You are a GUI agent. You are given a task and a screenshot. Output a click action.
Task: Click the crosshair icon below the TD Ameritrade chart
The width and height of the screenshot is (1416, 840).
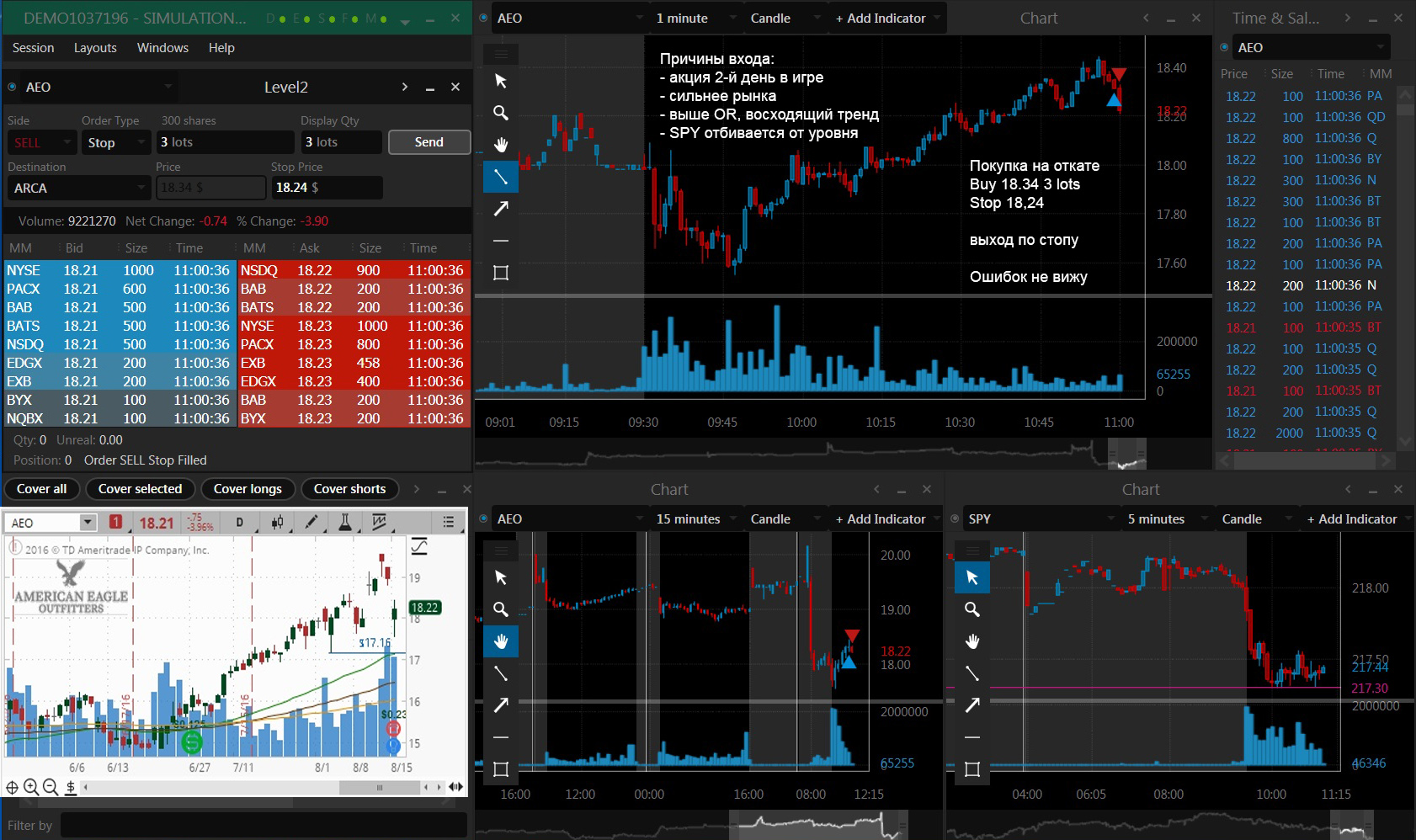click(12, 788)
